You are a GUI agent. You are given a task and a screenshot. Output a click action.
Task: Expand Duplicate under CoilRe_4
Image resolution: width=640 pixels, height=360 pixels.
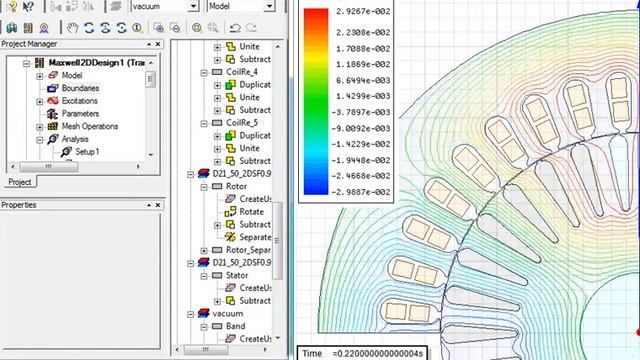[x=218, y=85]
